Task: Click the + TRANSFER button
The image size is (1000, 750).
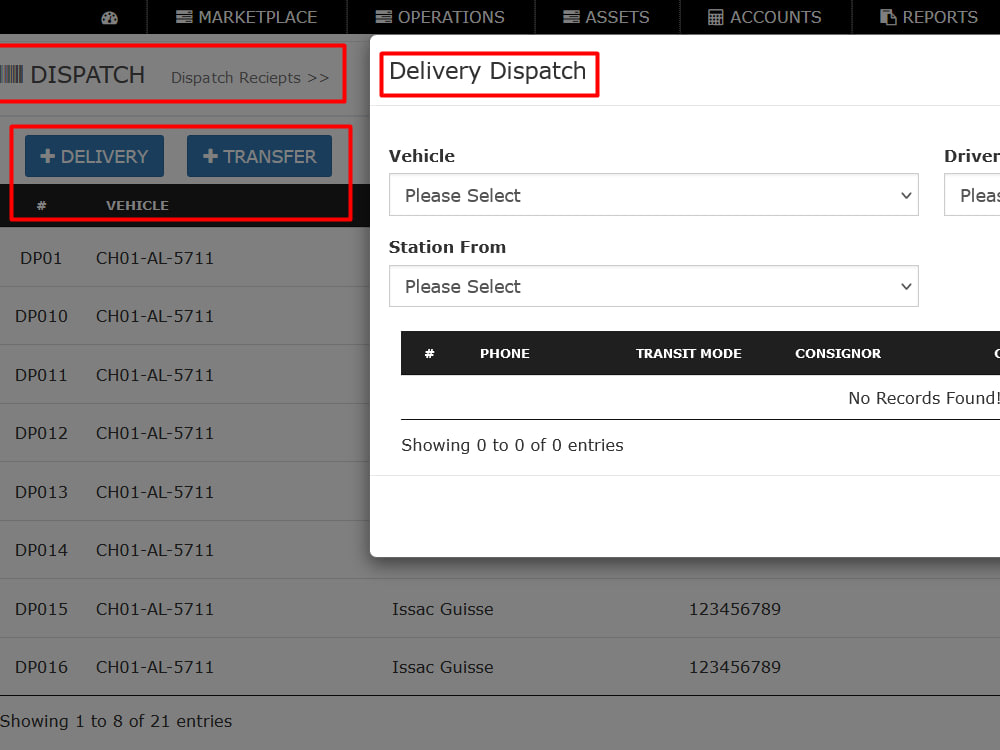Action: point(260,156)
